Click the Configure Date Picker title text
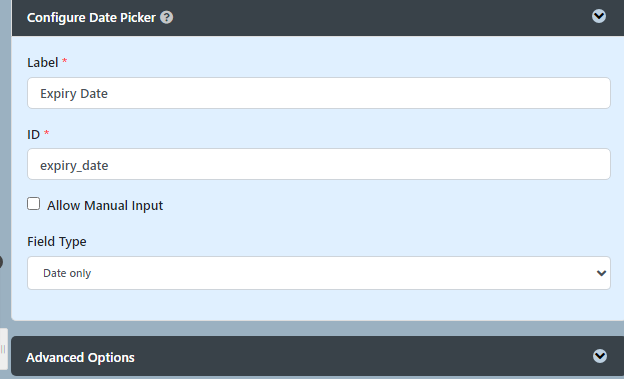 (x=91, y=18)
